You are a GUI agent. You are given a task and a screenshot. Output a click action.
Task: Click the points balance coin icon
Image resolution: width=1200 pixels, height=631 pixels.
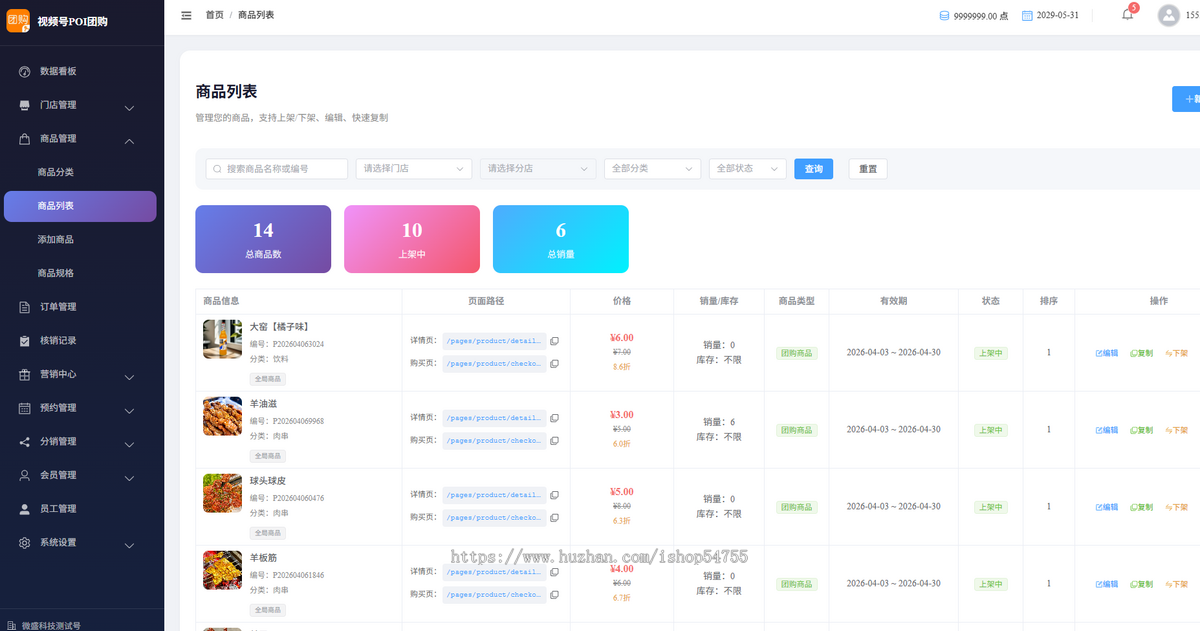click(945, 16)
